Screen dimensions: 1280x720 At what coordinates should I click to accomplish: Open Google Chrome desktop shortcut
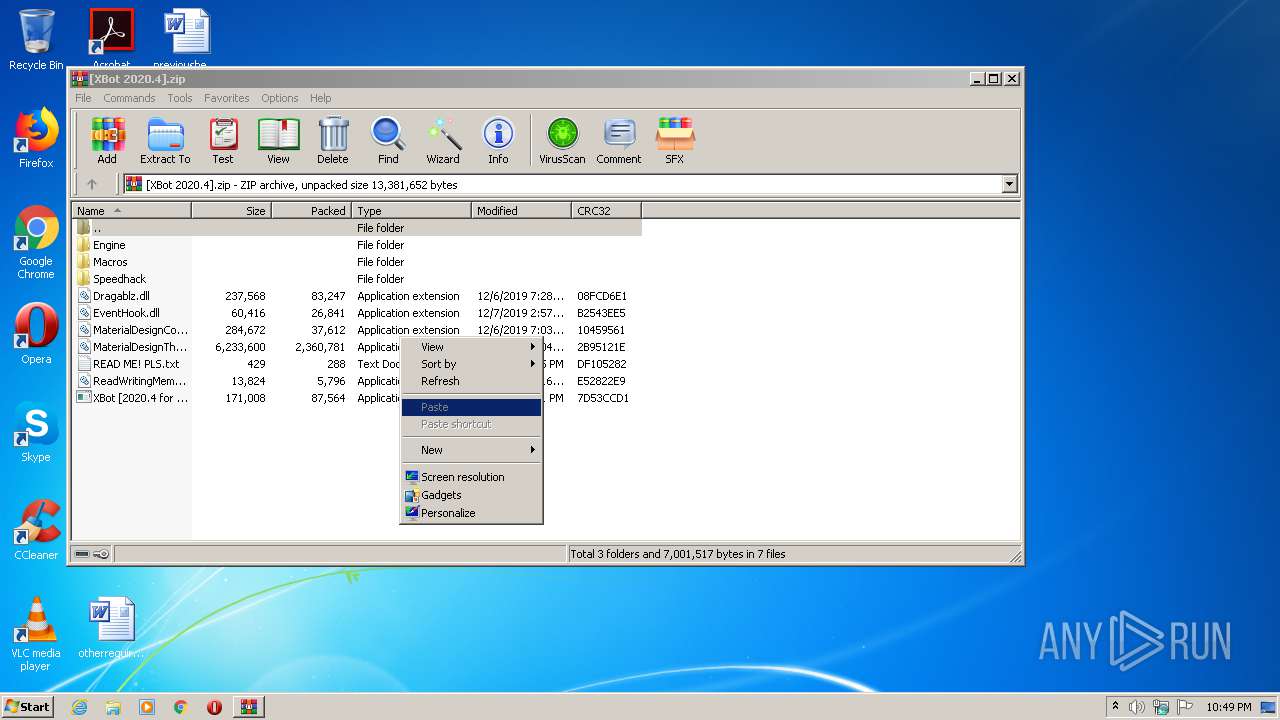[36, 243]
